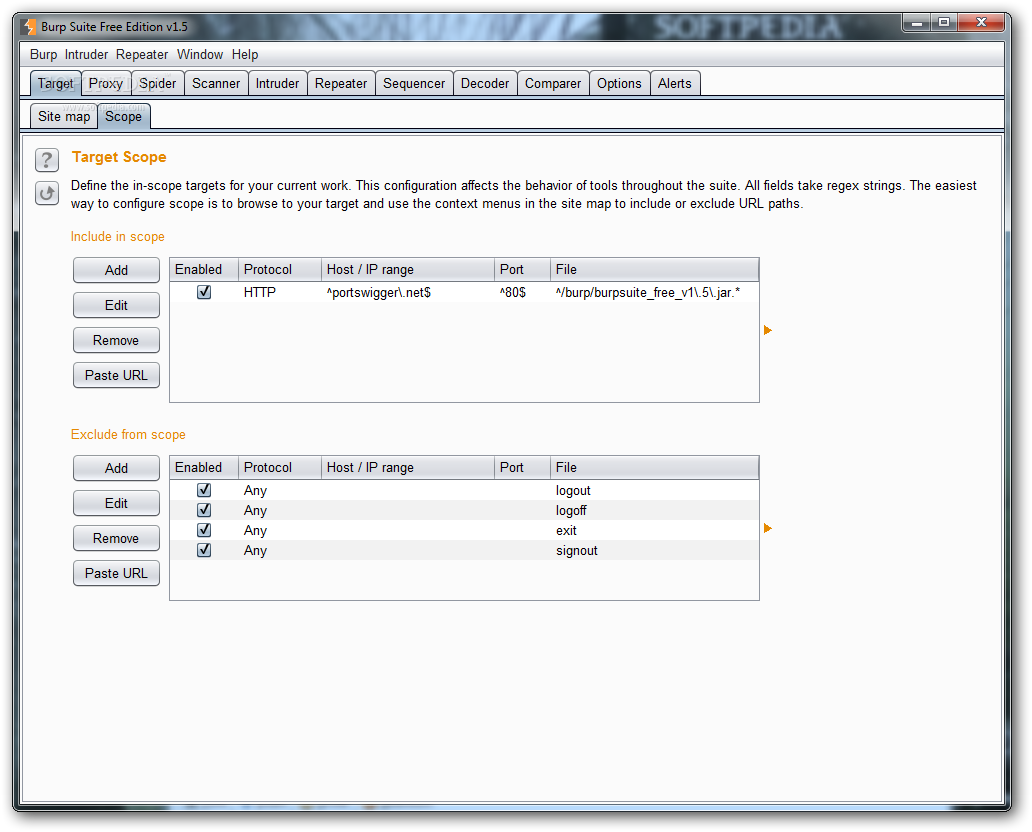Select the logout exclusion row
Image resolution: width=1032 pixels, height=832 pixels.
pyautogui.click(x=464, y=490)
